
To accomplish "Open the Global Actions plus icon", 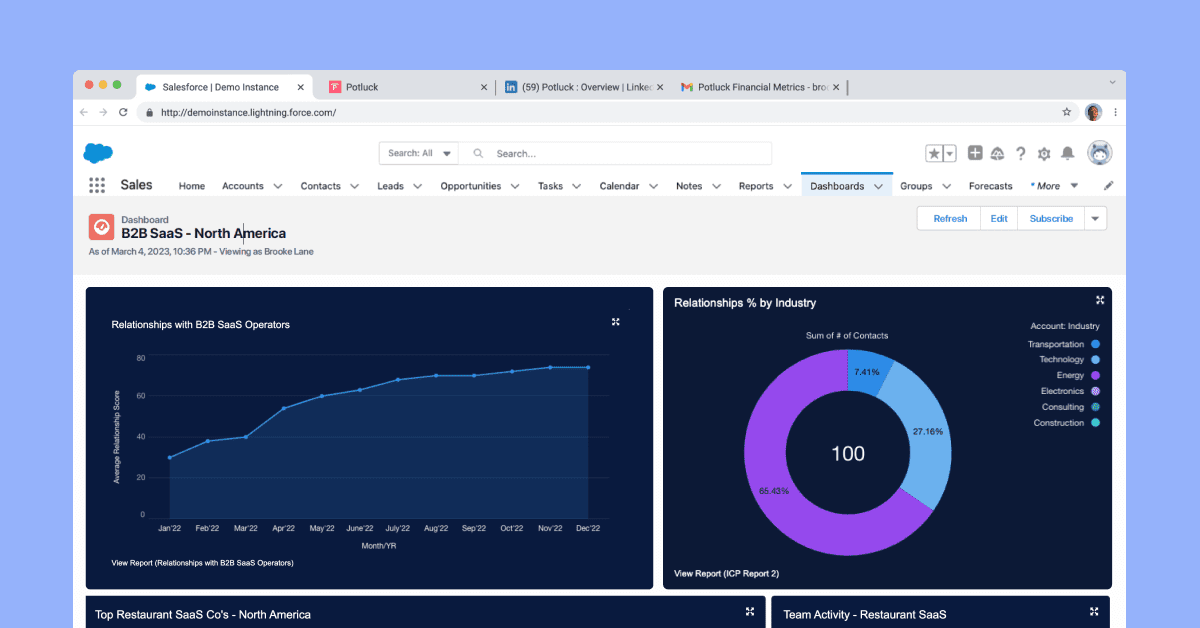I will 975,153.
